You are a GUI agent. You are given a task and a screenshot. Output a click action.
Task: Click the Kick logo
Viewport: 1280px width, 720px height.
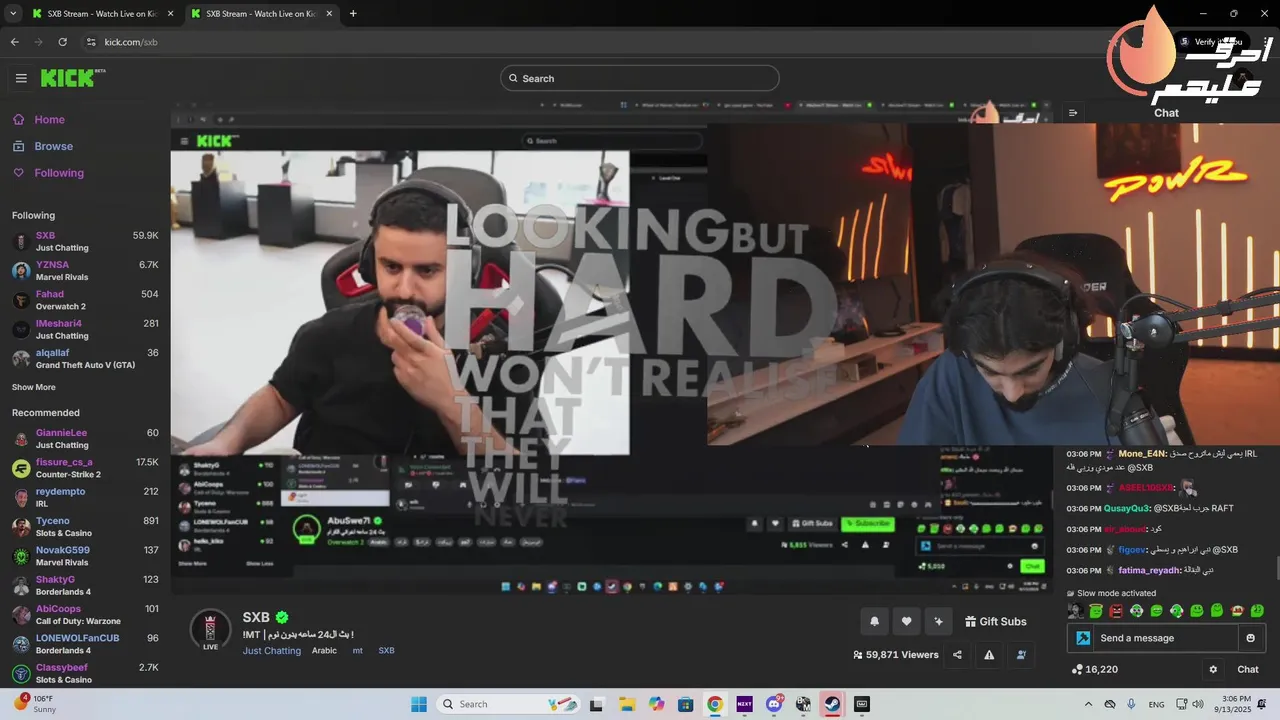click(73, 78)
